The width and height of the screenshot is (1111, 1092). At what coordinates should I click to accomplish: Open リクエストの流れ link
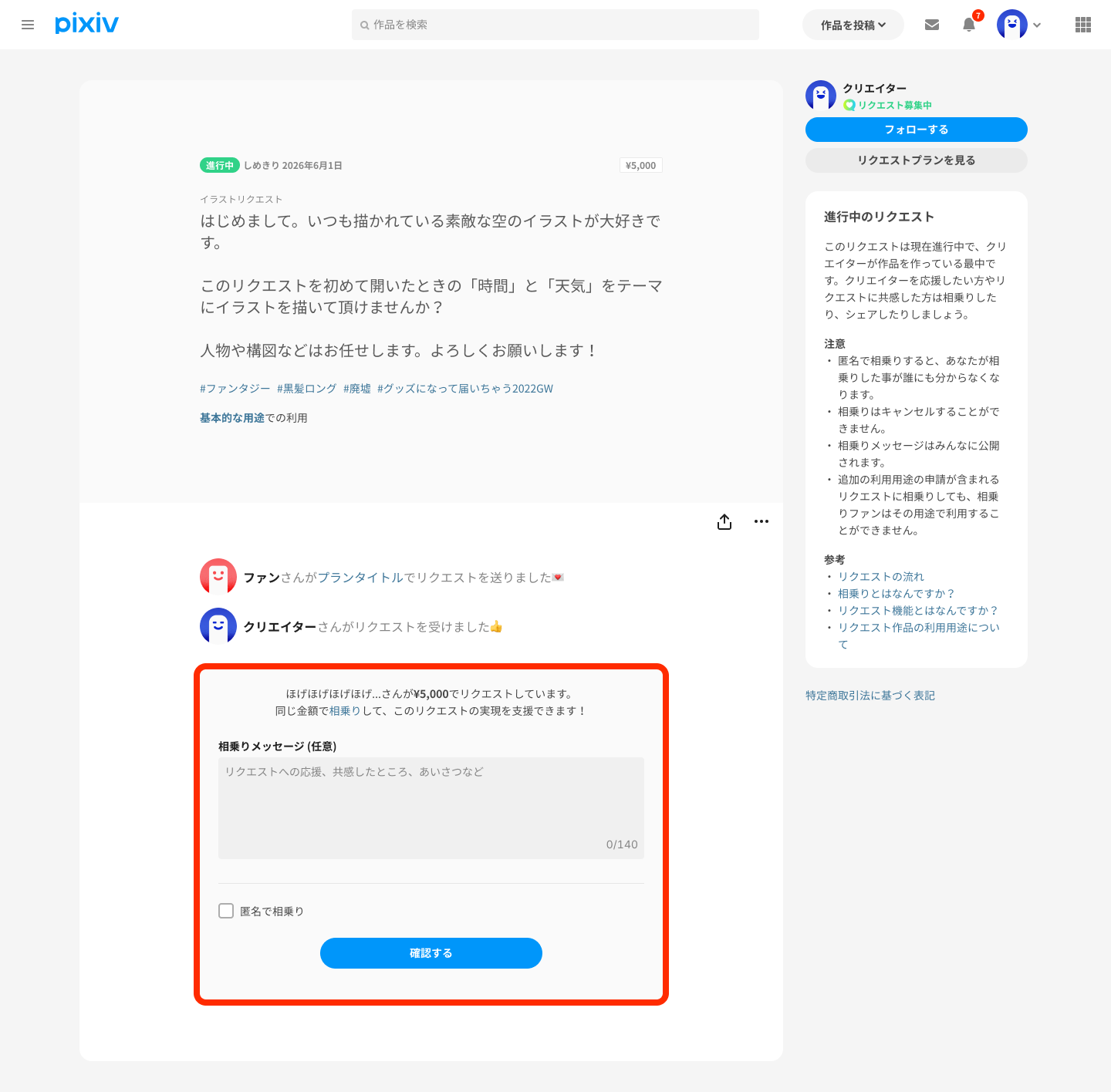click(x=881, y=577)
